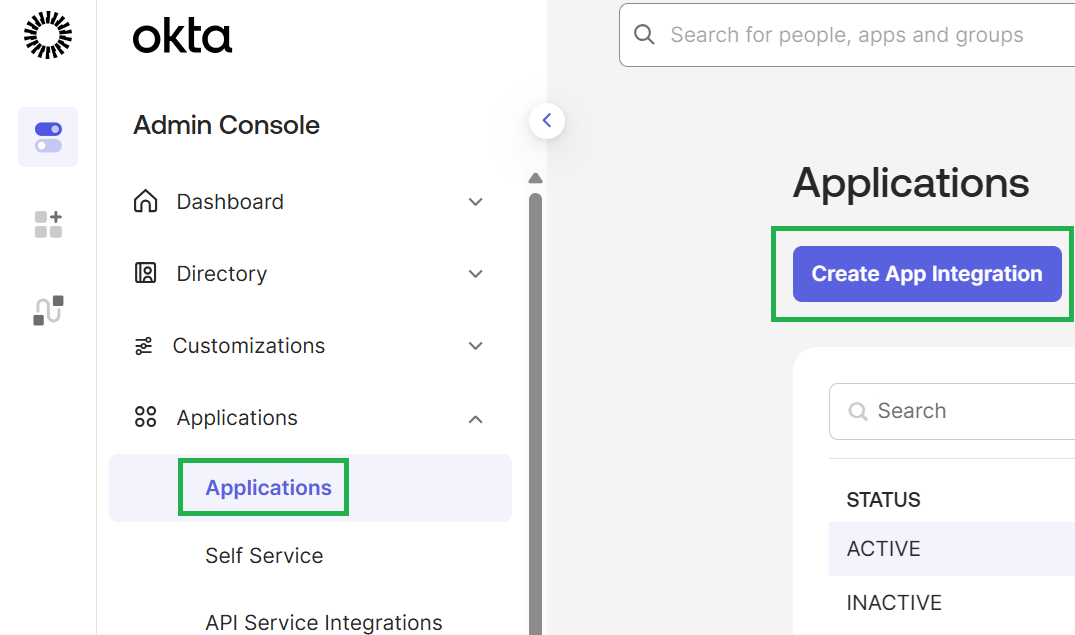Click the Directory address book icon

pos(145,273)
